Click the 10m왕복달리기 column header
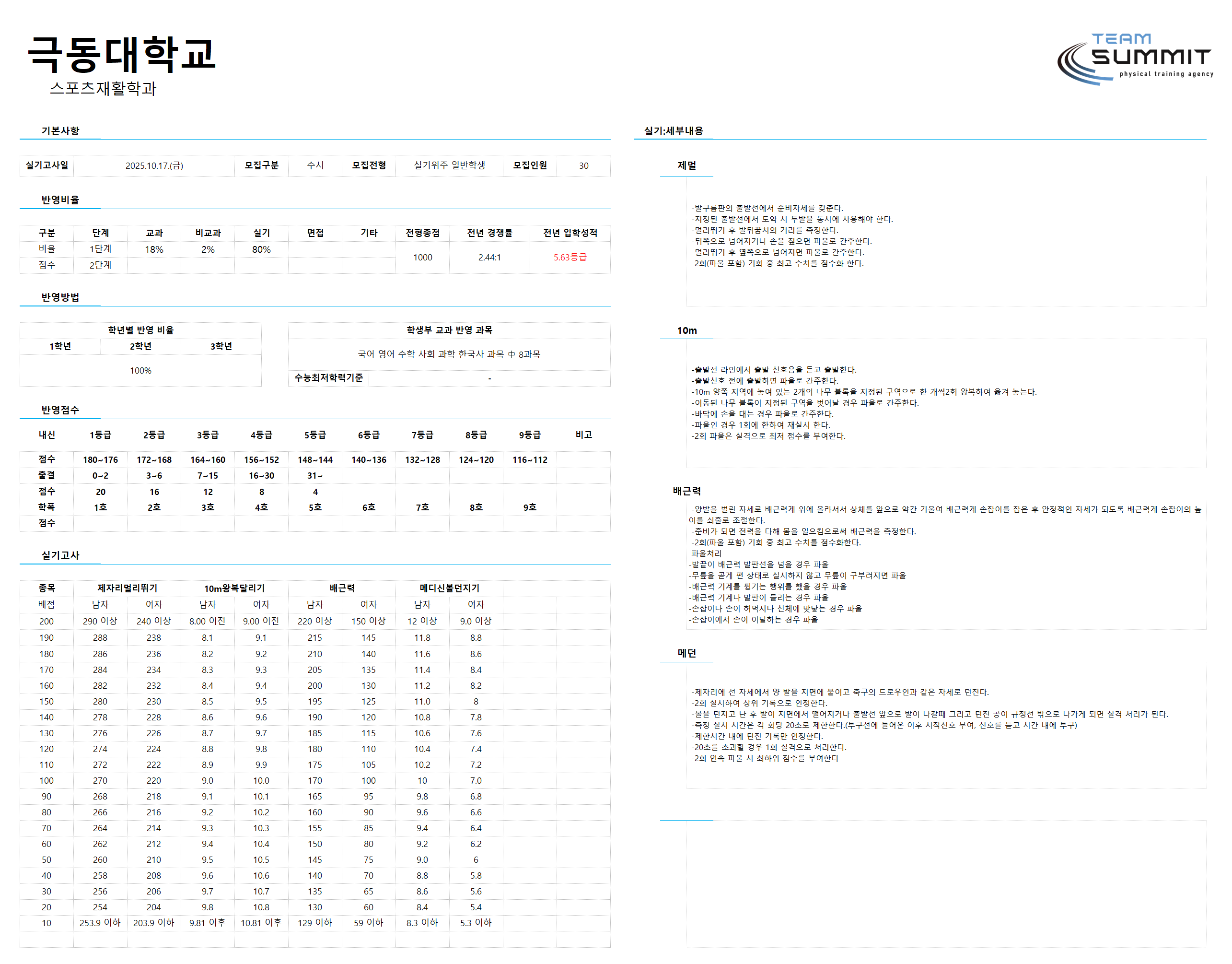The image size is (1232, 964). pos(235,588)
